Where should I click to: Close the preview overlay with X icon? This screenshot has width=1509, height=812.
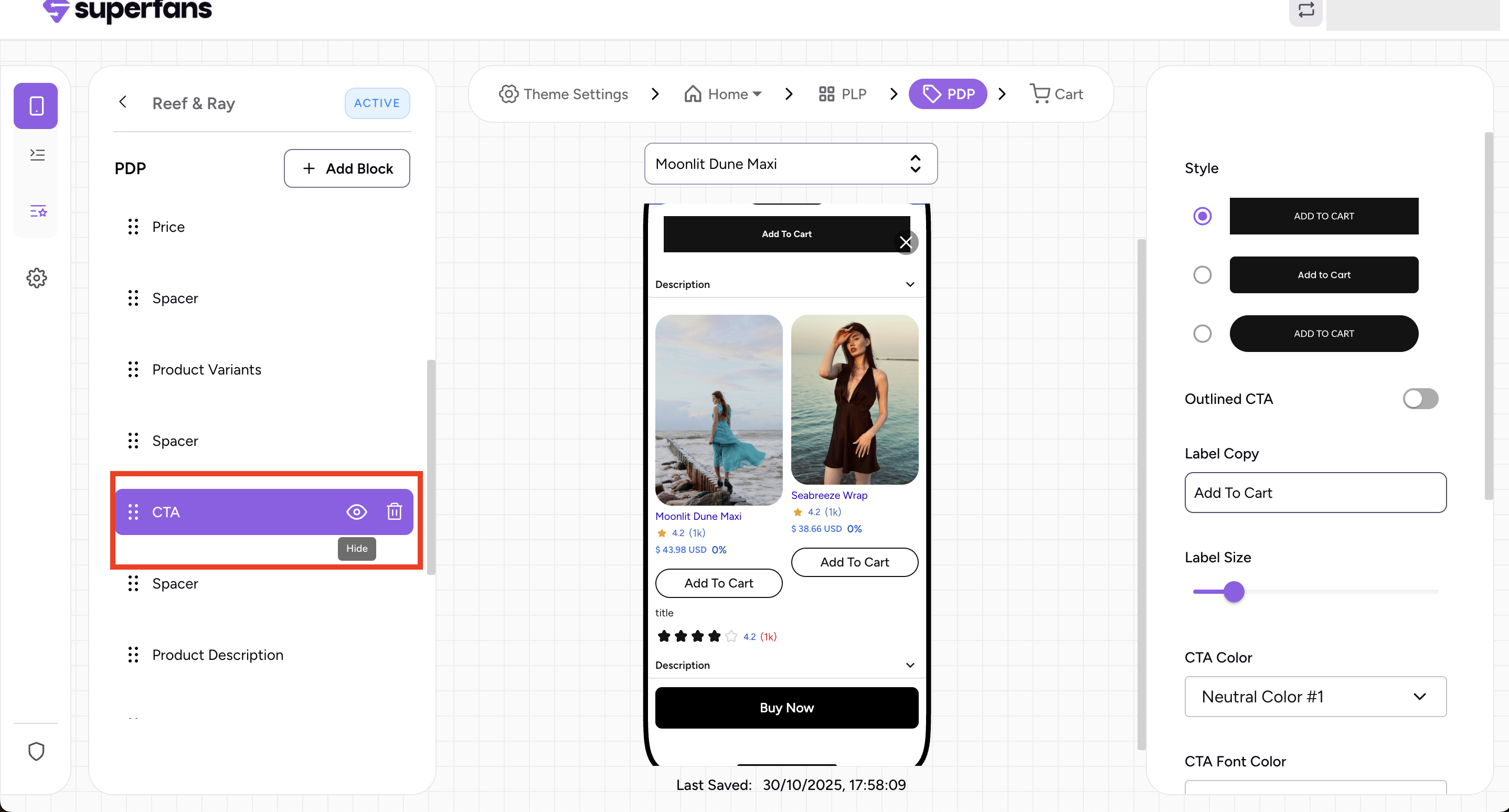click(906, 242)
